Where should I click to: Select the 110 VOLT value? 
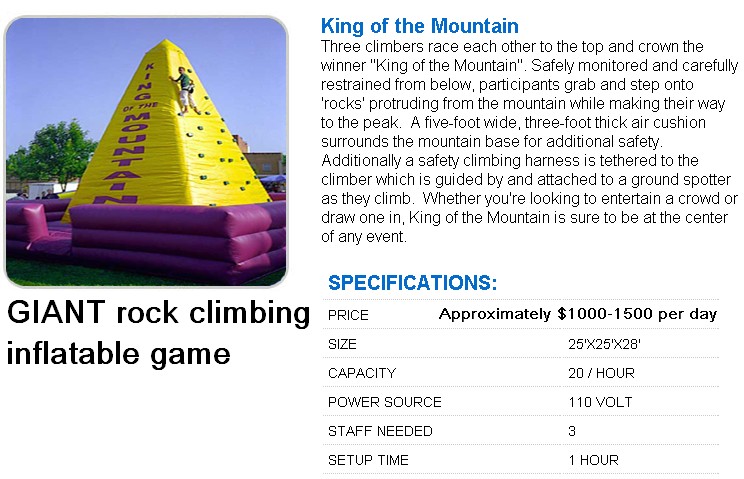click(x=600, y=402)
